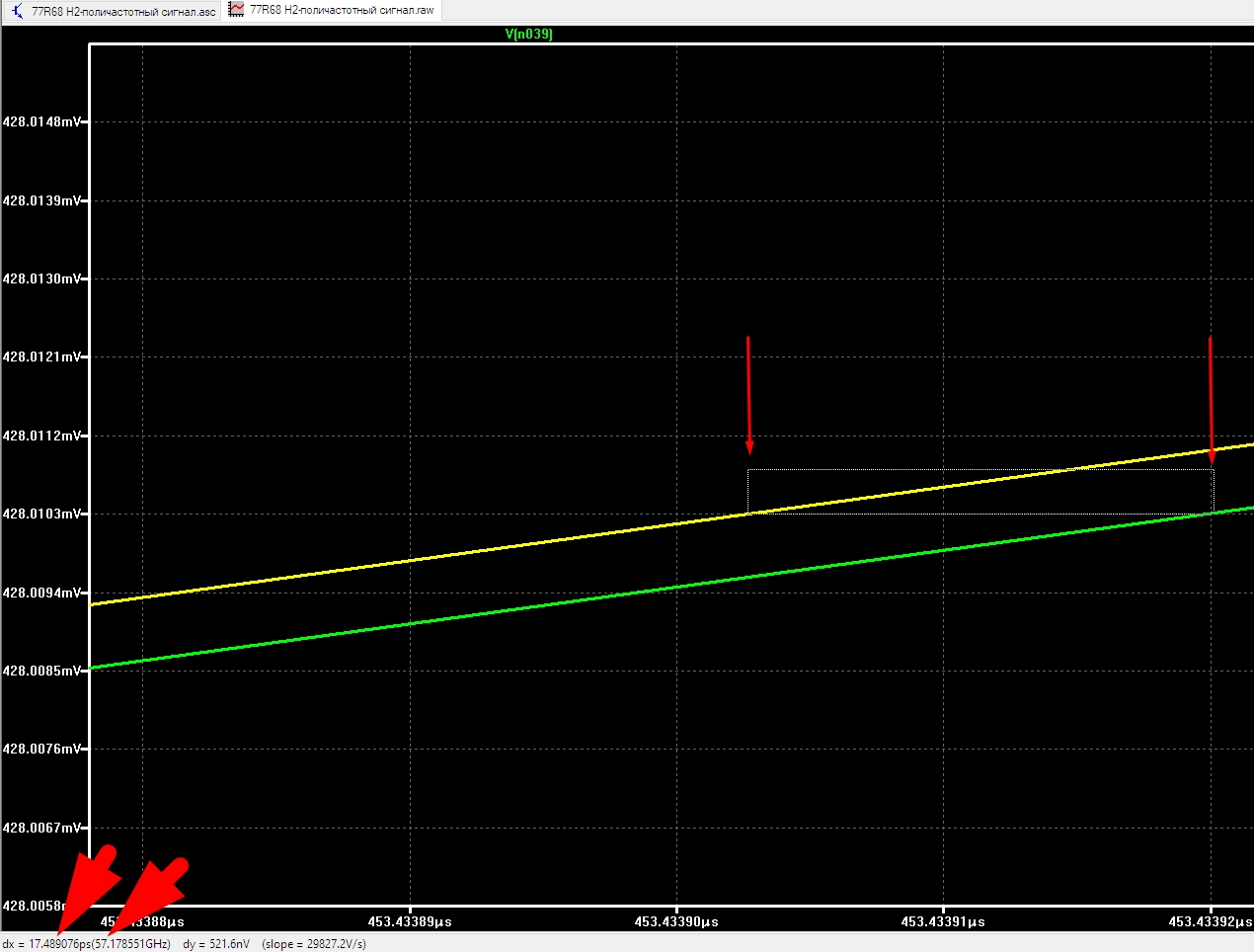Click the 453.43392µs time axis label
Screen dimensions: 1254x952
pyautogui.click(x=1211, y=921)
